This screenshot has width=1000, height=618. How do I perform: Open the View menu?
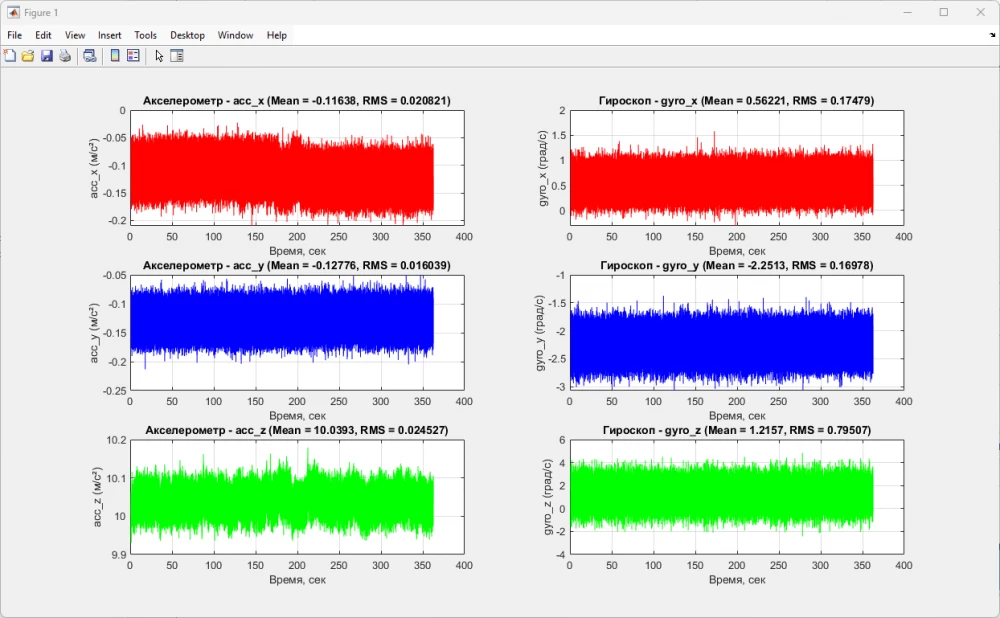74,35
